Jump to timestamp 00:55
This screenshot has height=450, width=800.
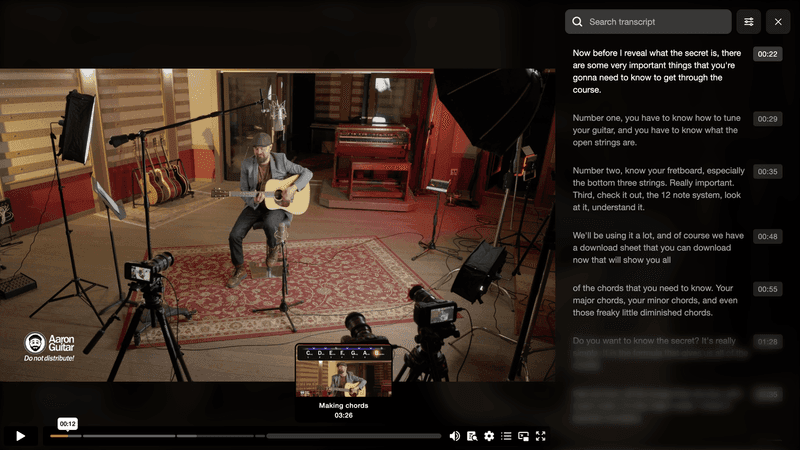point(767,289)
